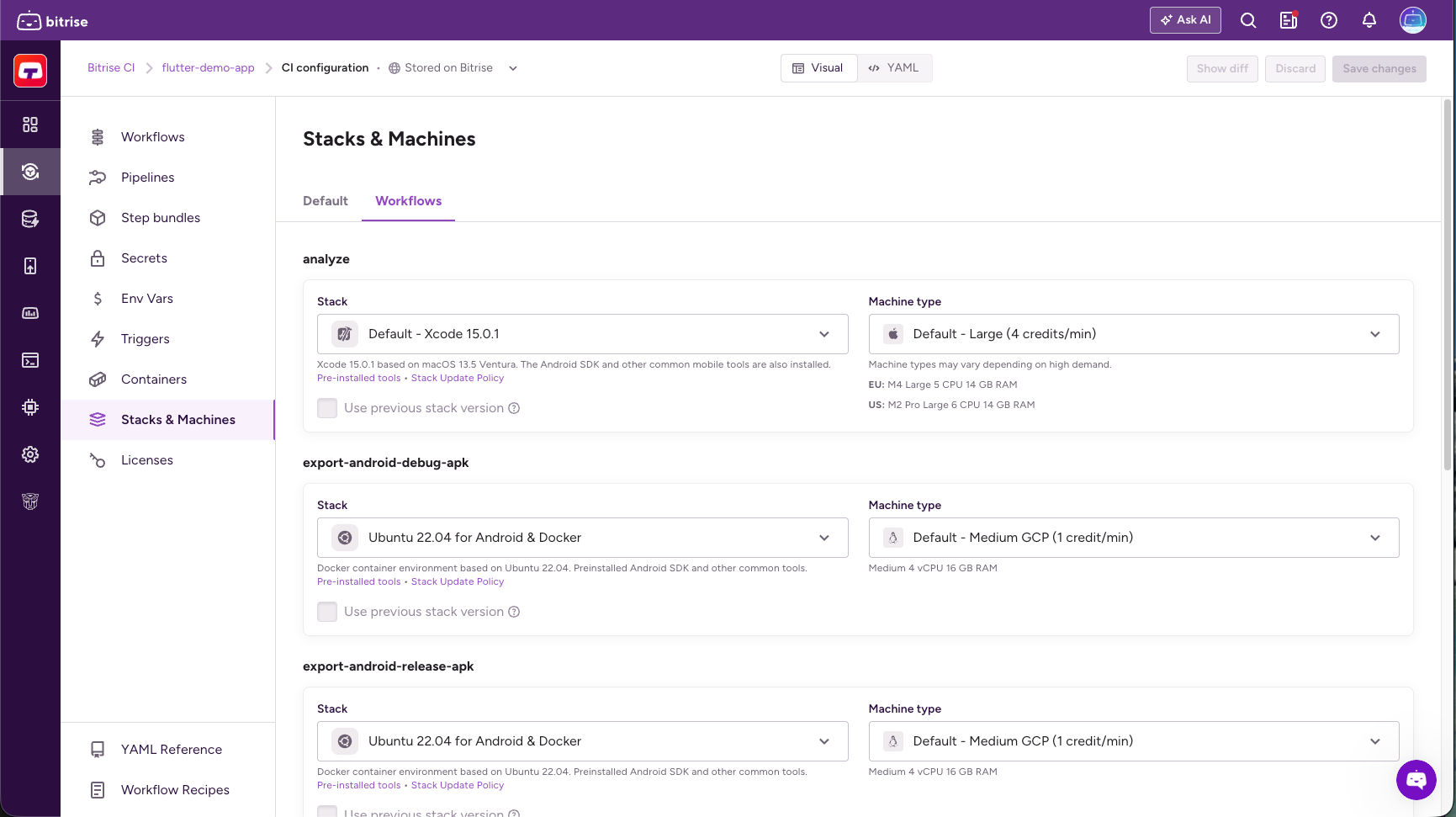Click the Linux penguin icon for export-android-debug-apk
The image size is (1456, 817).
[893, 538]
